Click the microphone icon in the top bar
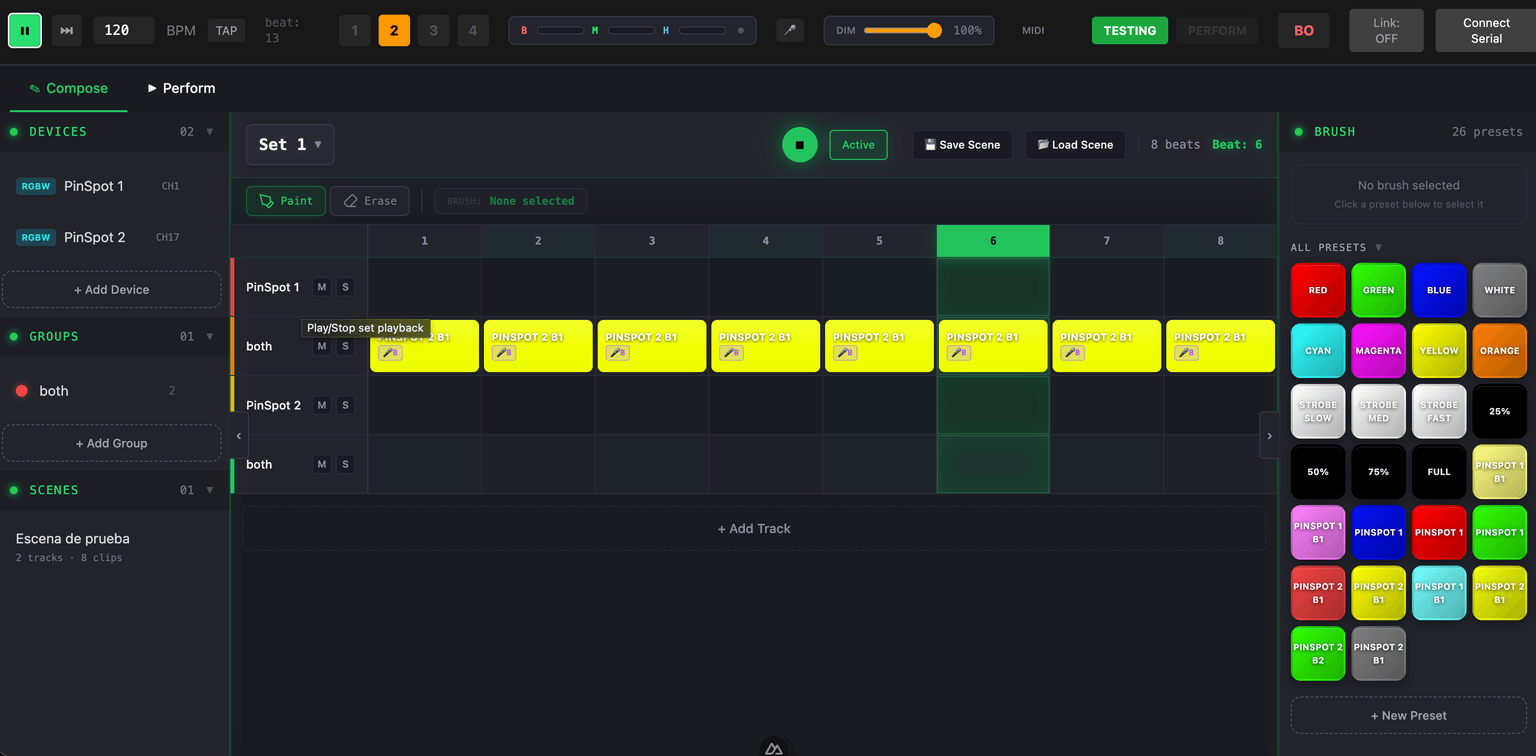 point(790,30)
